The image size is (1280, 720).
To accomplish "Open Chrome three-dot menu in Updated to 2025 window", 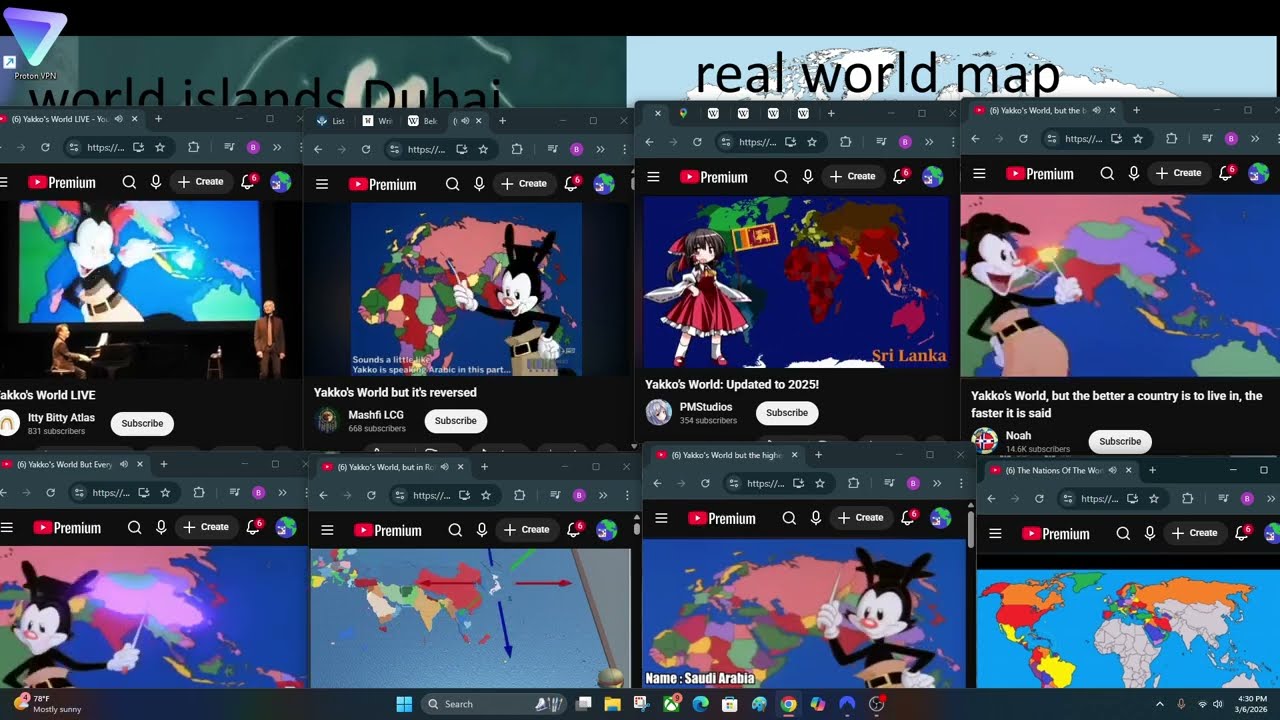I will (x=951, y=142).
